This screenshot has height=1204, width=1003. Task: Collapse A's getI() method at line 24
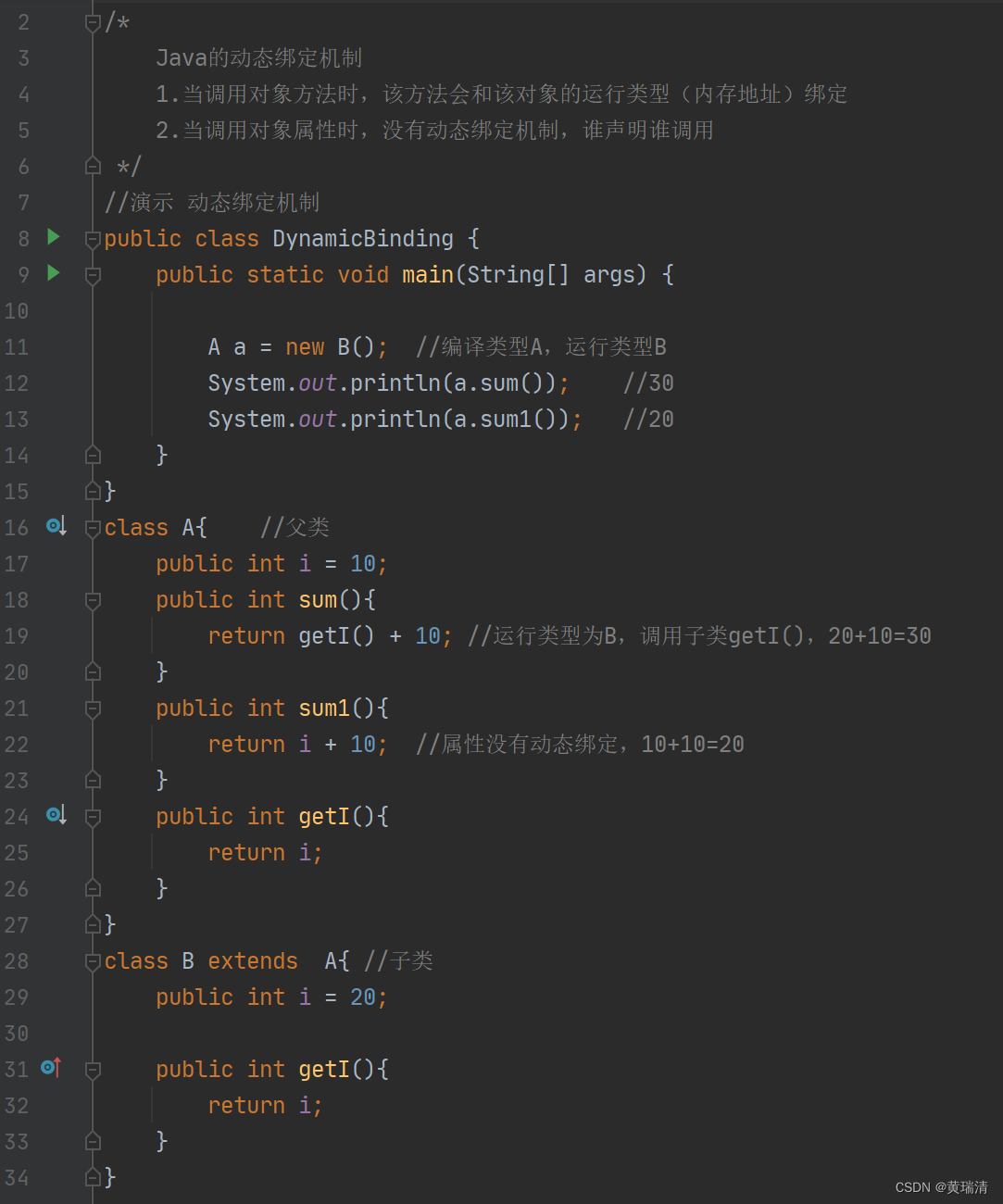pyautogui.click(x=93, y=818)
